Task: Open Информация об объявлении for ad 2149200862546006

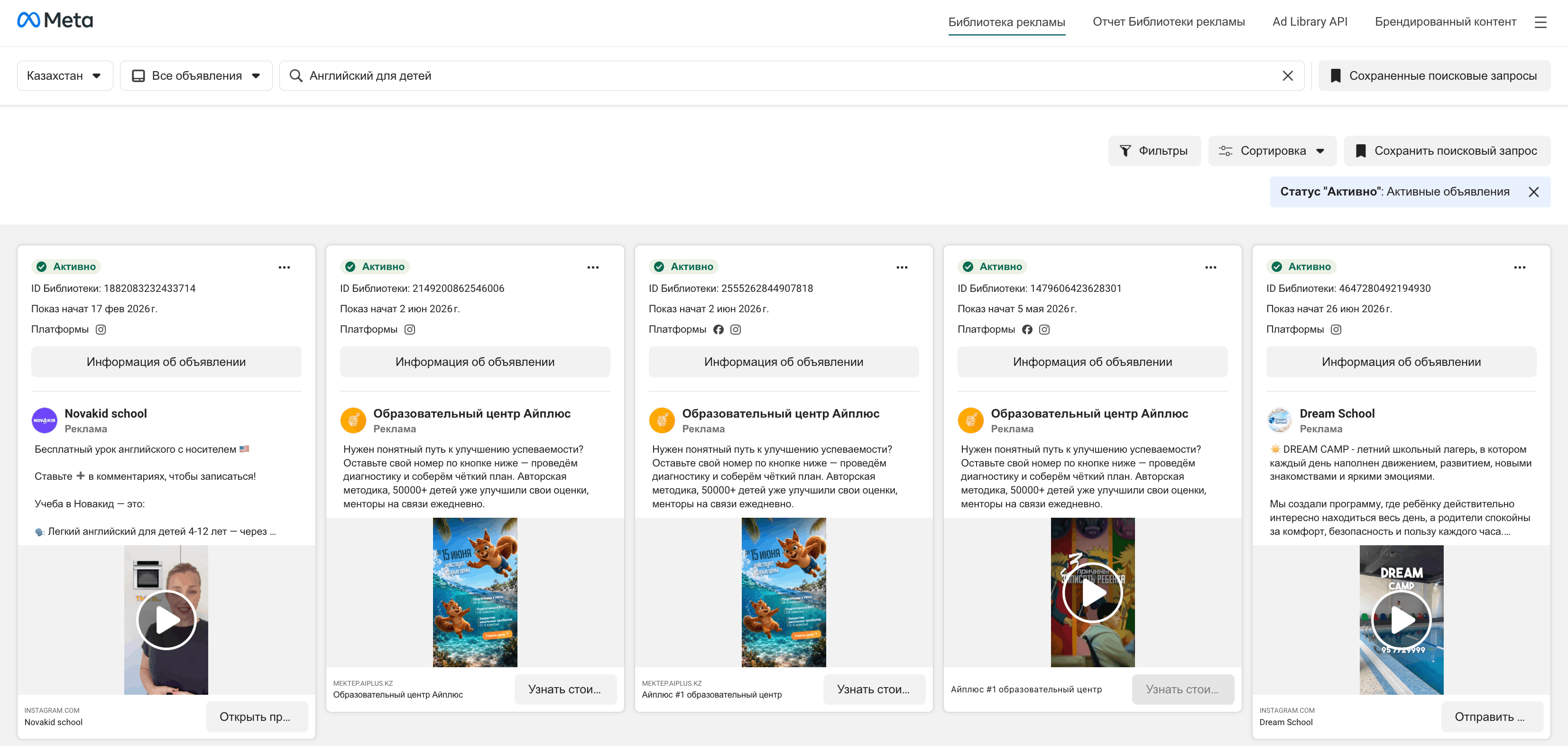Action: point(475,362)
